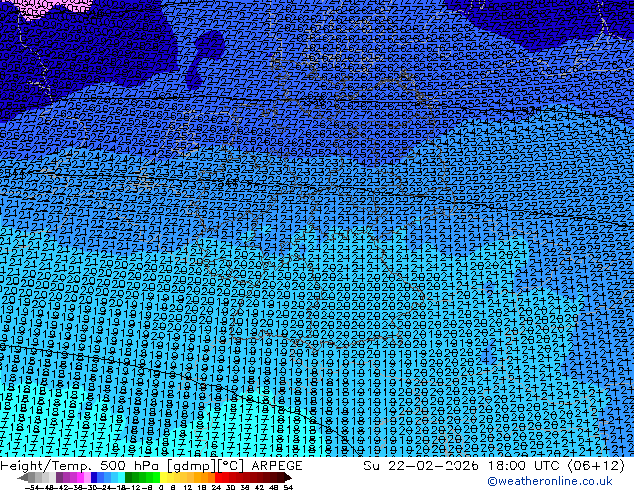Select the yellow swatch in temperature legend
The width and height of the screenshot is (634, 490).
(x=163, y=477)
